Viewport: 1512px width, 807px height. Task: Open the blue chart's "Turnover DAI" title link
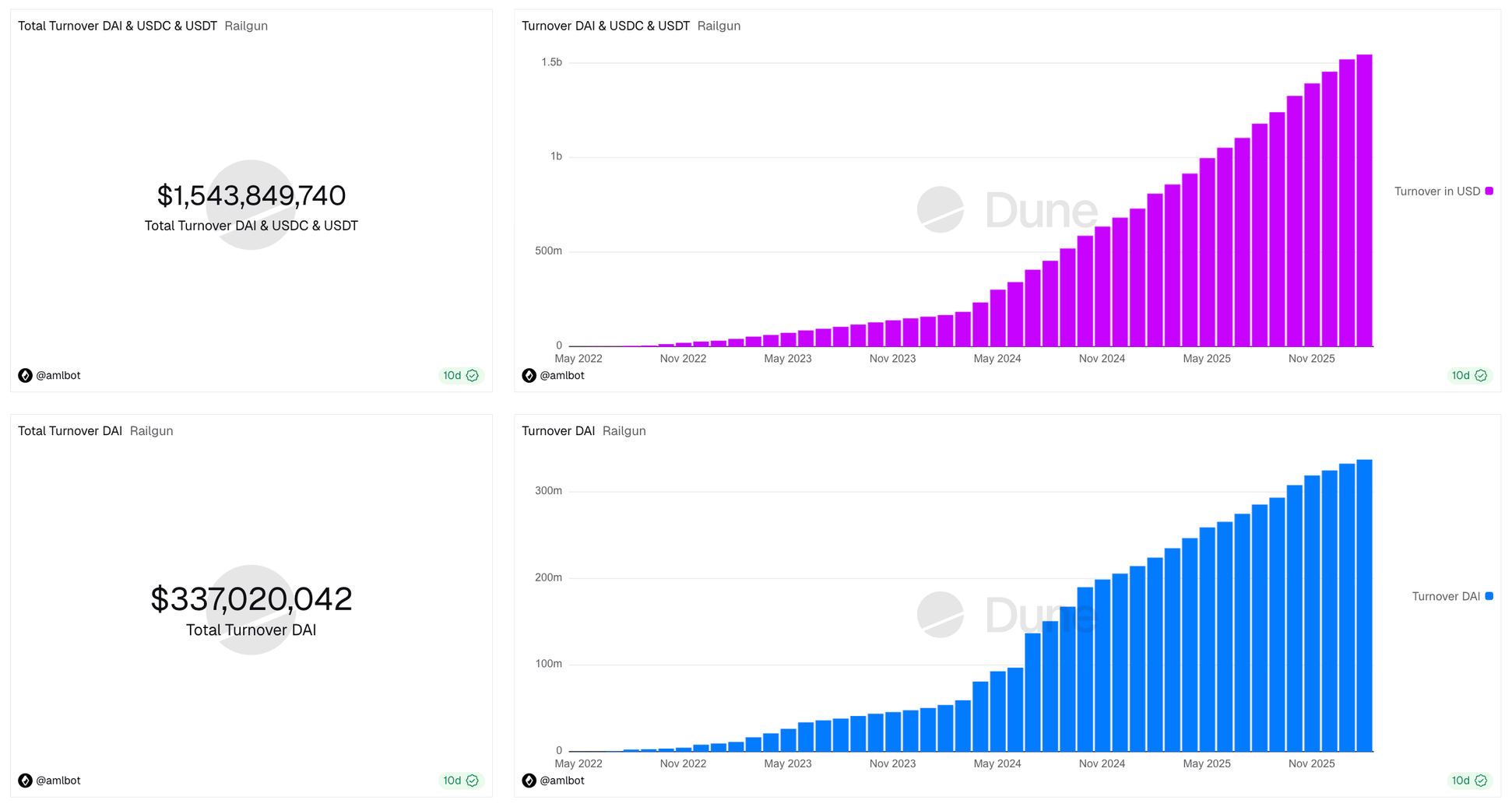click(x=557, y=431)
